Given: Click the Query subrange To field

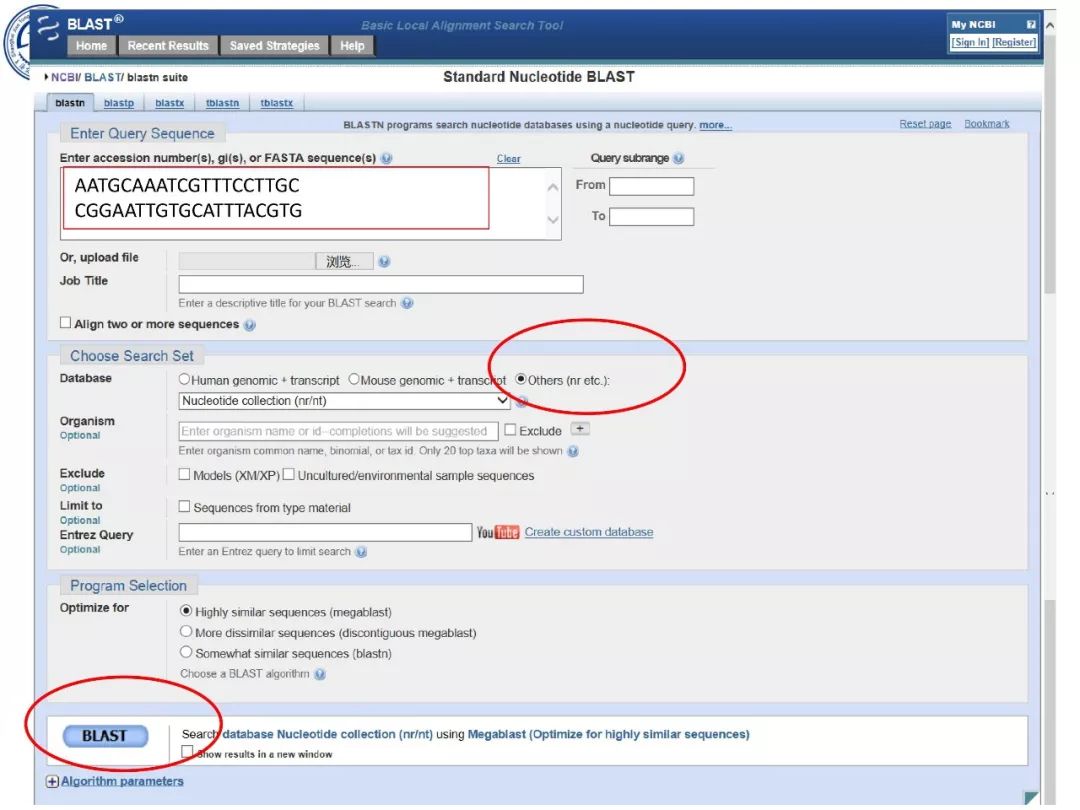Looking at the screenshot, I should [x=652, y=217].
